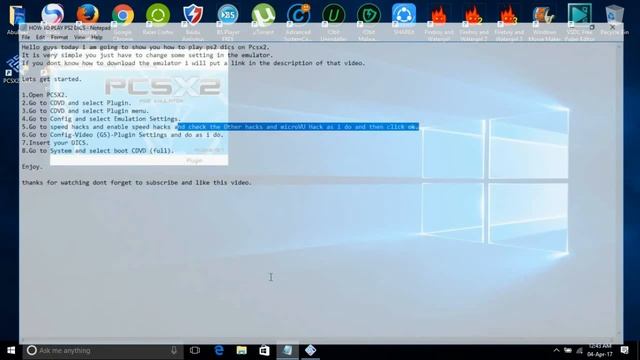Open the Fireboy and Watergirl 3 shortcut
Viewport: 640px width, 360px height.
coord(509,16)
